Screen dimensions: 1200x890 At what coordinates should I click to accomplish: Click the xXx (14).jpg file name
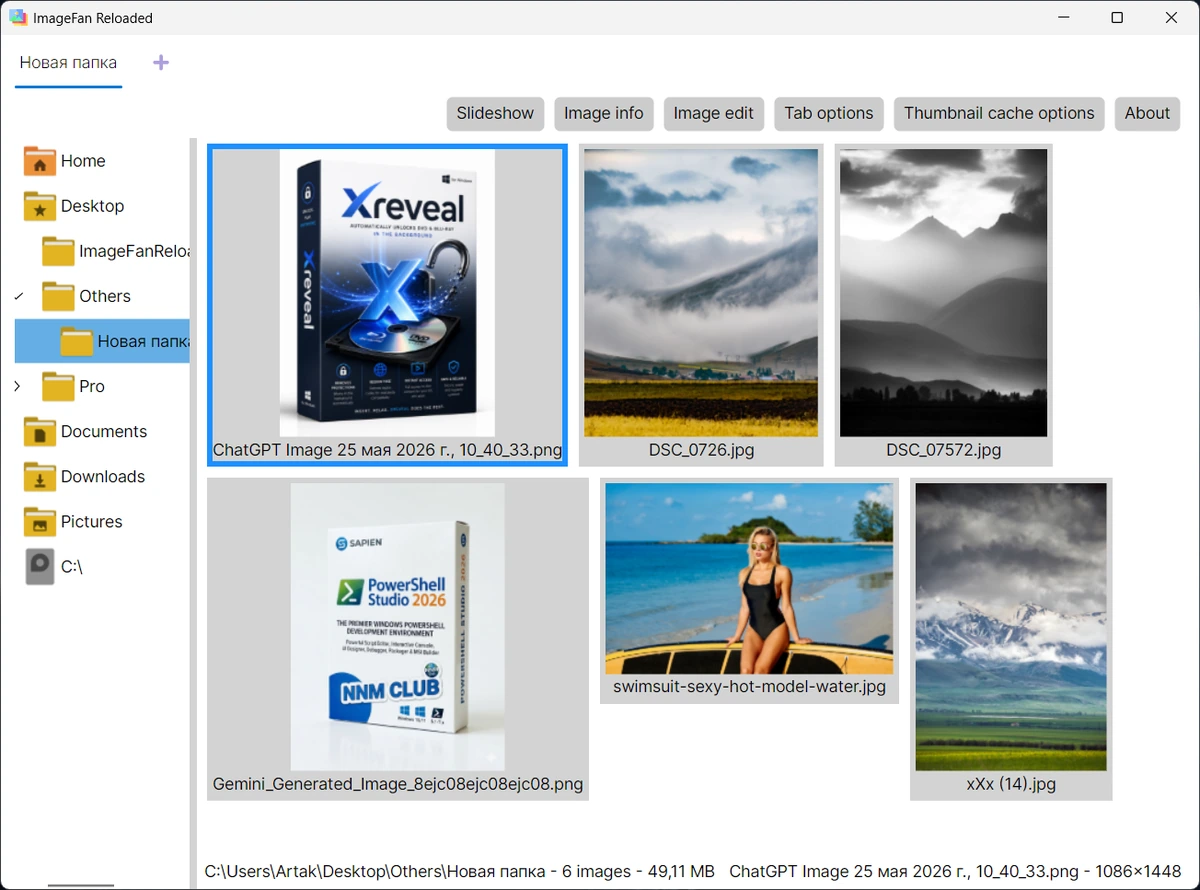pos(1011,784)
